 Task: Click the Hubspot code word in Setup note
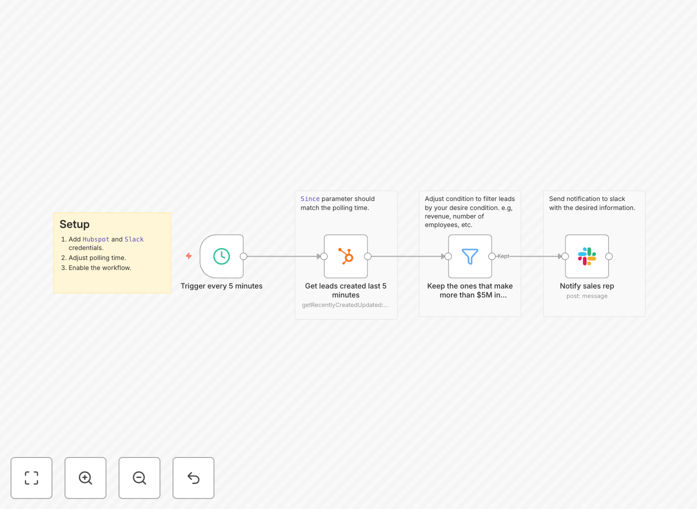tap(96, 239)
